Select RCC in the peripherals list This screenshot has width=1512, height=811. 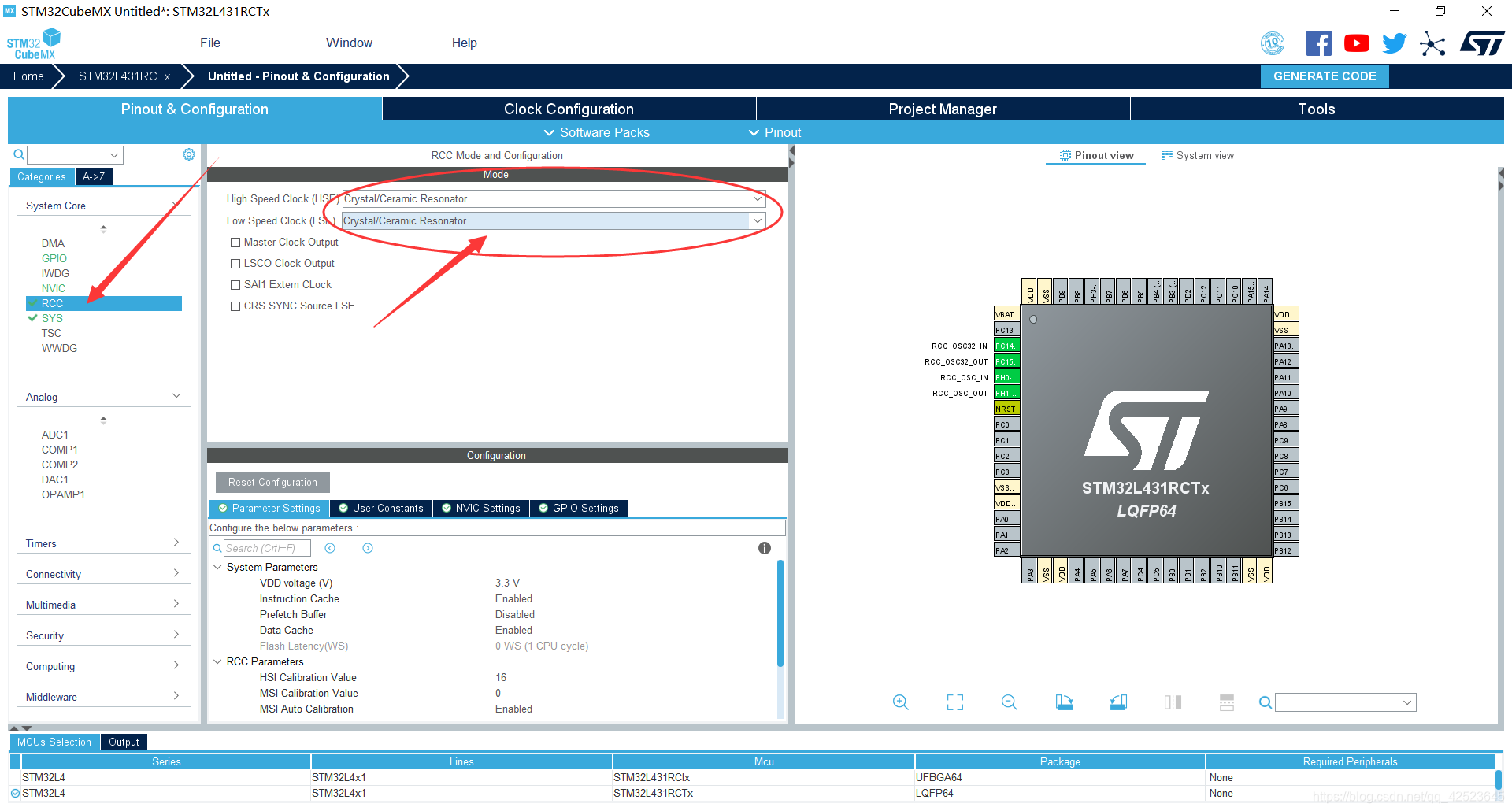click(x=52, y=303)
